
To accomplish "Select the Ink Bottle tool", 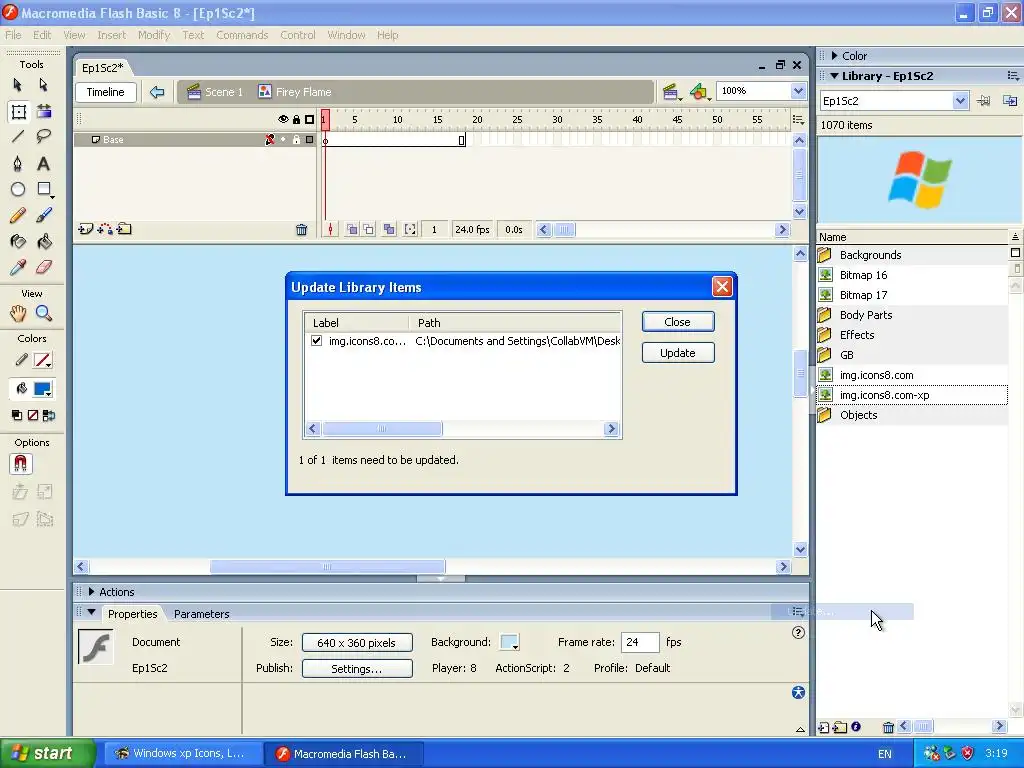I will (18, 242).
